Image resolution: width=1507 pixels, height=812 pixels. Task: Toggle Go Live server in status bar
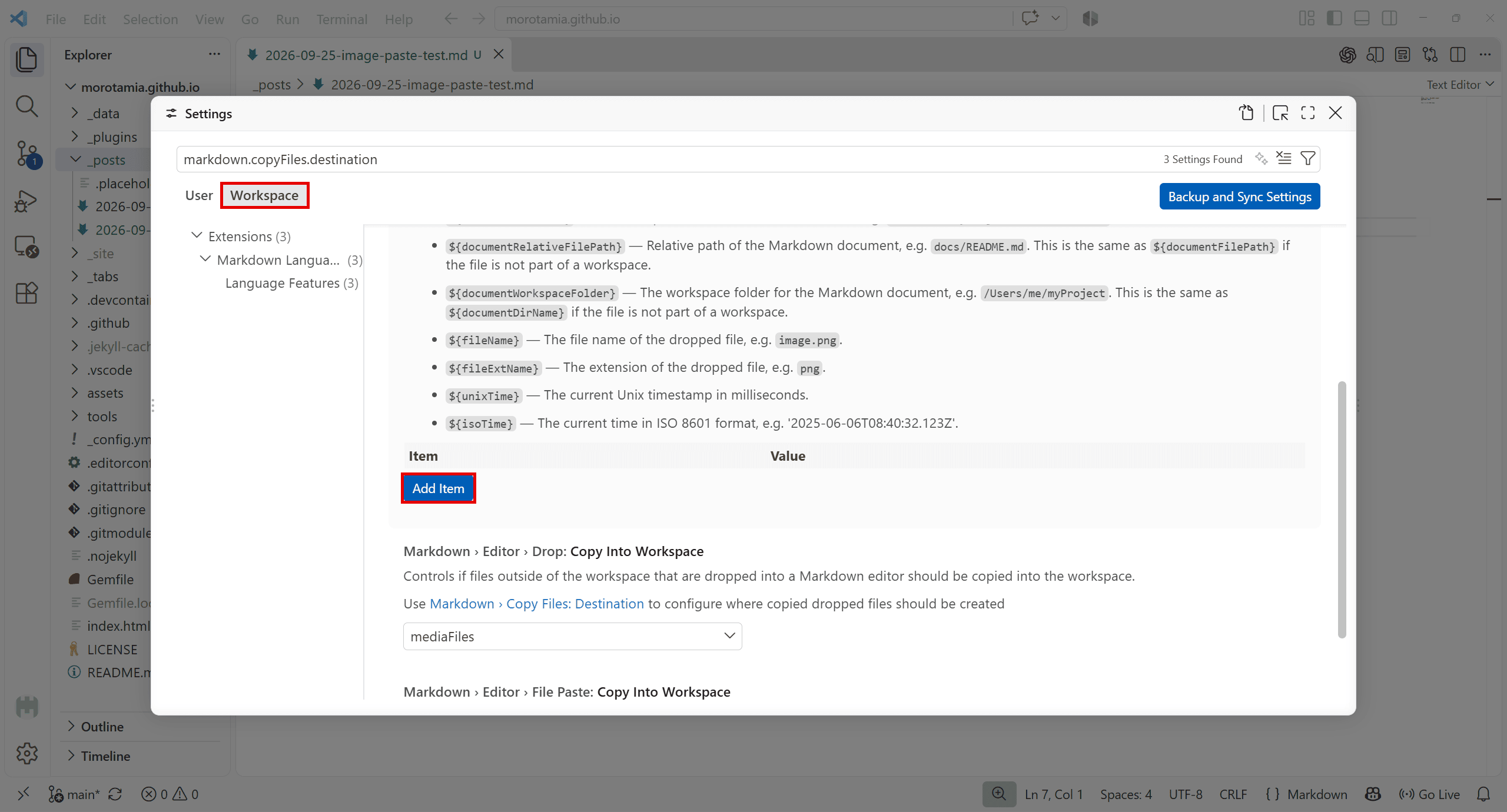tap(1429, 794)
